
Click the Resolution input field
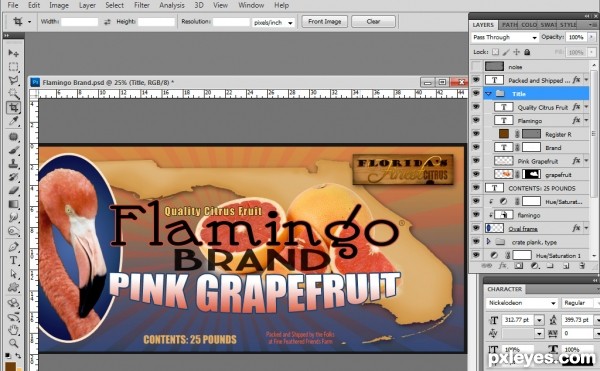[x=231, y=22]
